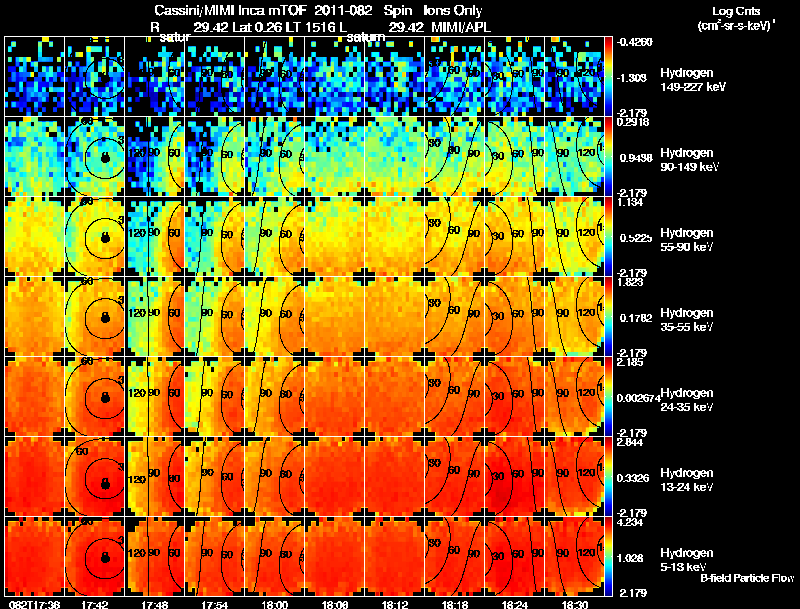Click the 18:00 time axis label
Image resolution: width=800 pixels, height=609 pixels.
tap(274, 604)
